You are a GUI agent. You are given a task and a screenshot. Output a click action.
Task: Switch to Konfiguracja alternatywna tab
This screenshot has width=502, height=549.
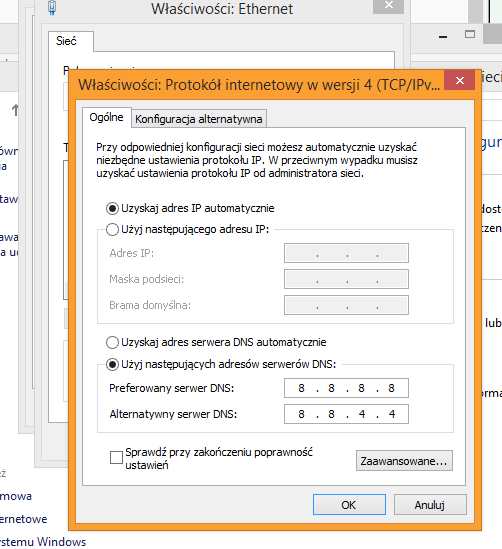tap(198, 119)
